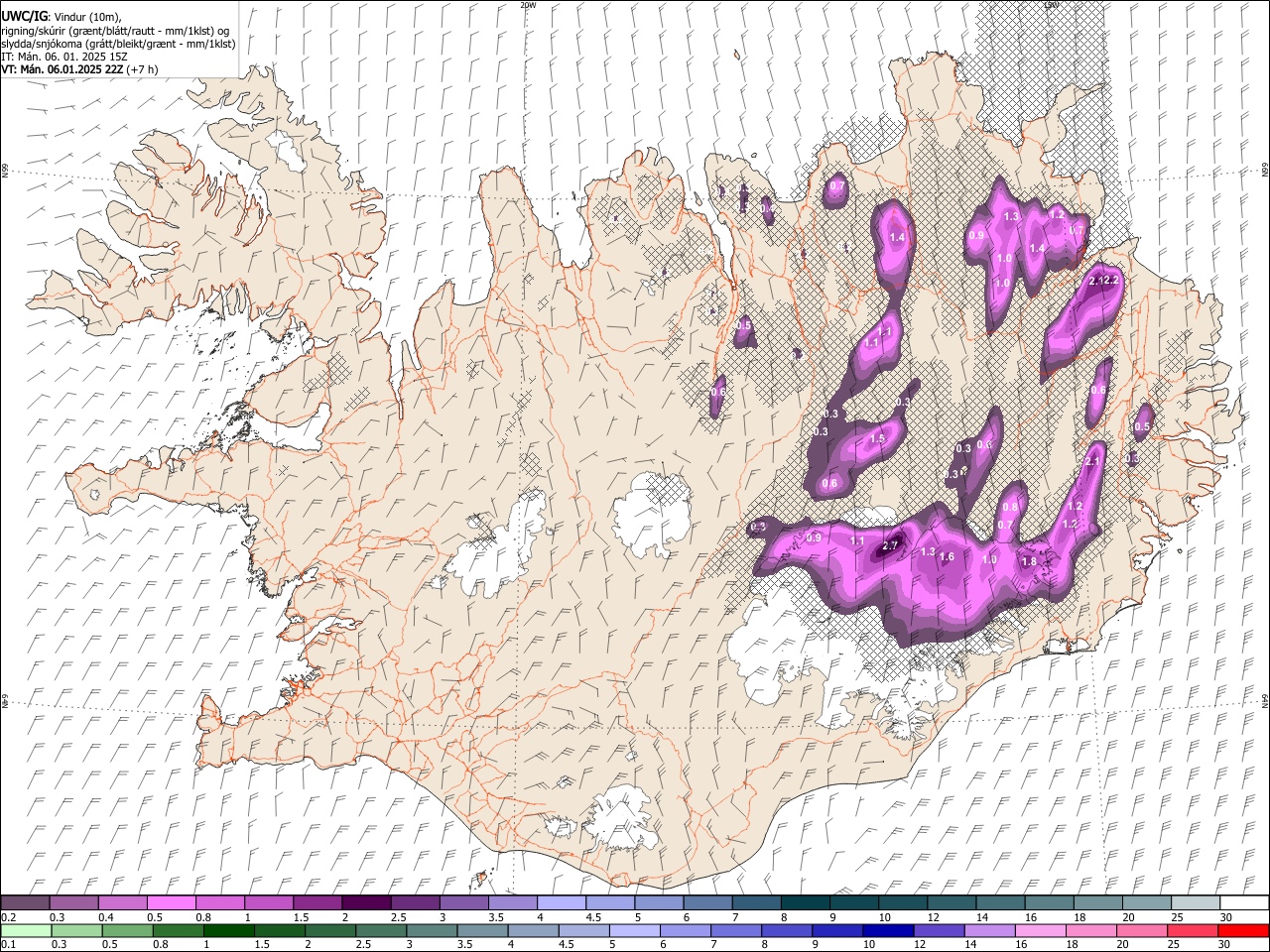Click the 1.6 precipitation value on the map
The image size is (1270, 952).
click(x=947, y=557)
